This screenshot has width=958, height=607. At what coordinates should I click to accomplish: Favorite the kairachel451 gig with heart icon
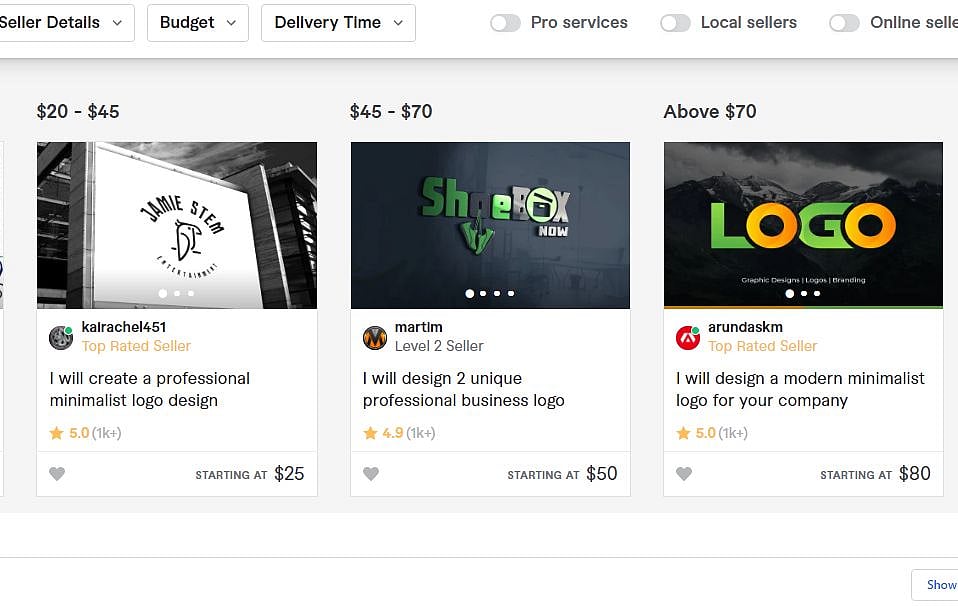click(x=57, y=474)
